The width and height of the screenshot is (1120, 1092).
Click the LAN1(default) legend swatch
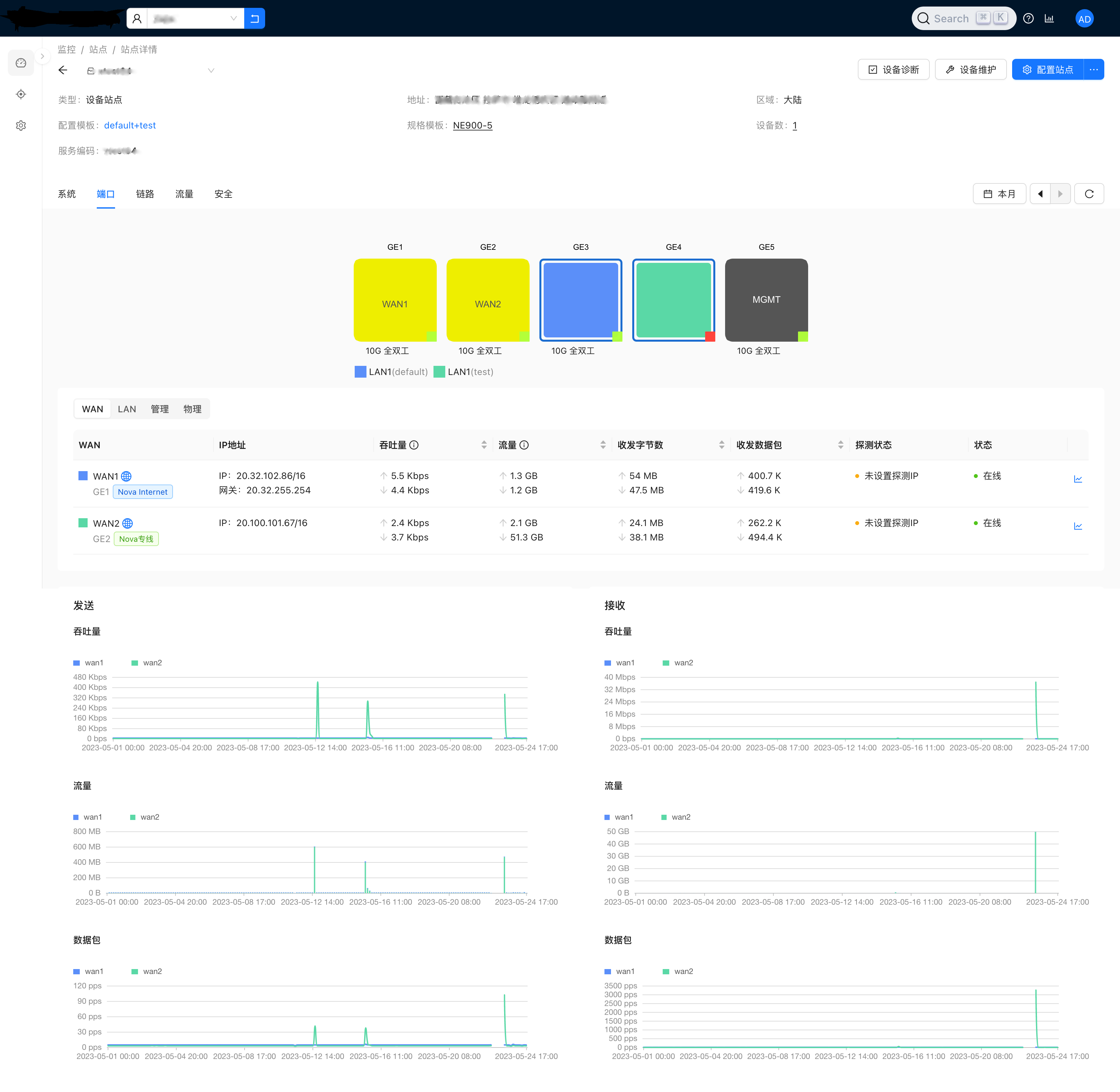[360, 372]
